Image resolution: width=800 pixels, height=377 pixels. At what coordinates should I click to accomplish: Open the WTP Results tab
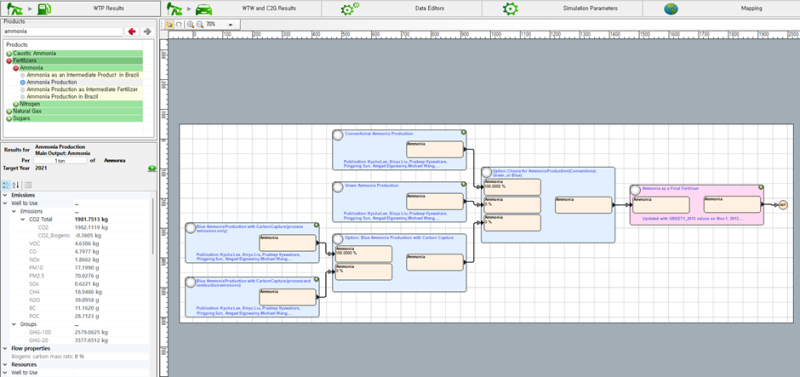(x=80, y=8)
